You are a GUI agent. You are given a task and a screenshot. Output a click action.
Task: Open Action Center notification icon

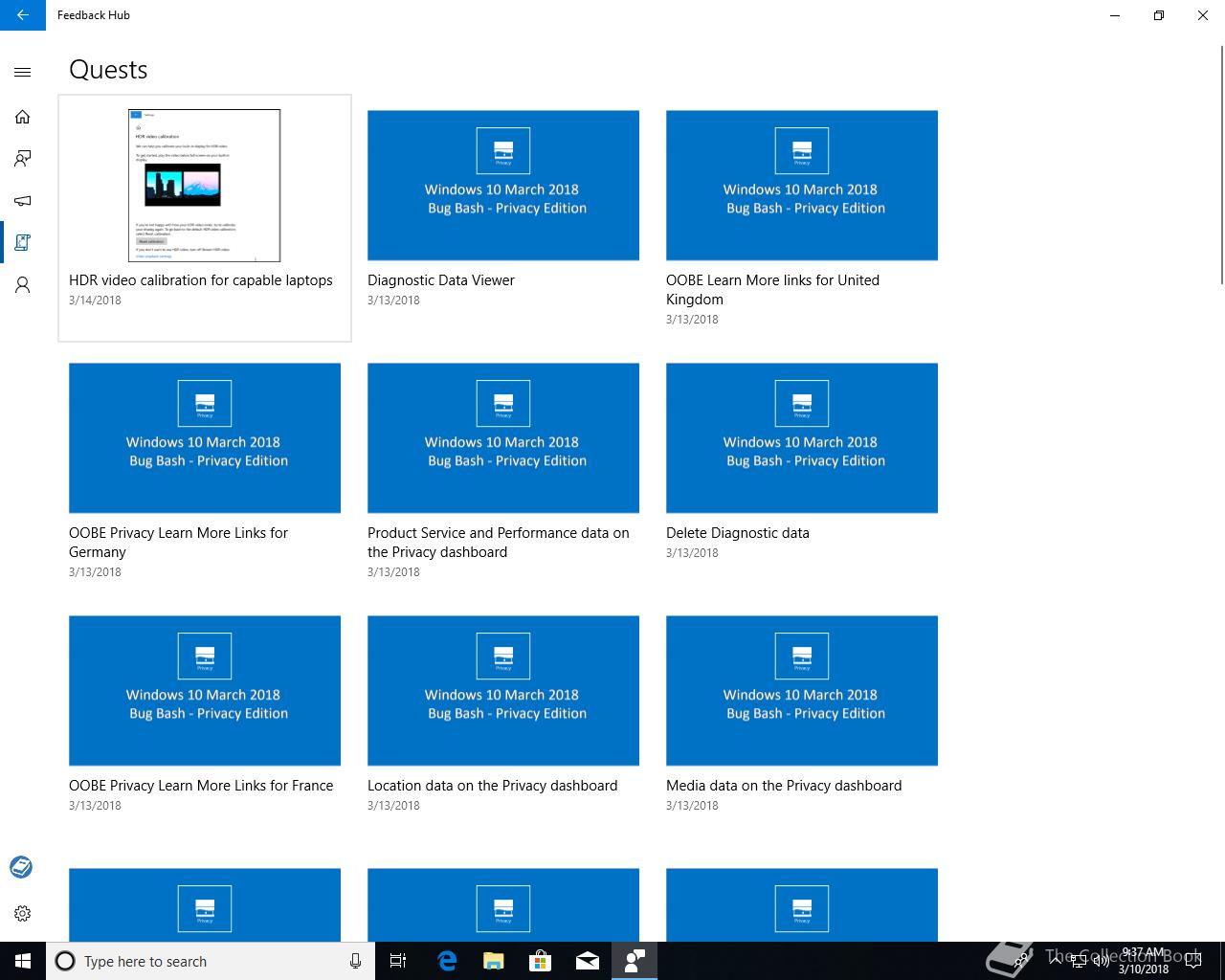coord(1192,961)
